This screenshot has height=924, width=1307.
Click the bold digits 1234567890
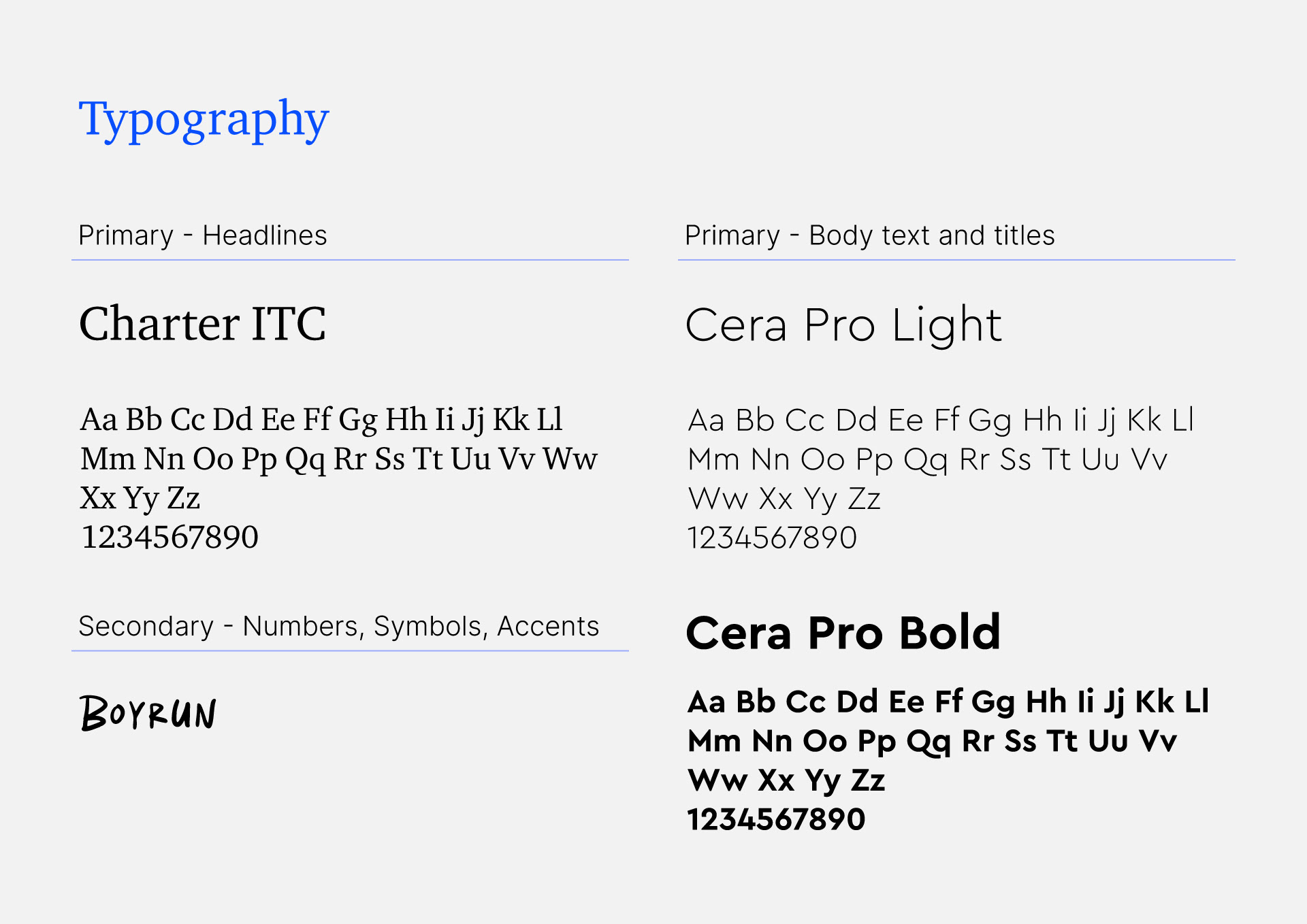776,819
